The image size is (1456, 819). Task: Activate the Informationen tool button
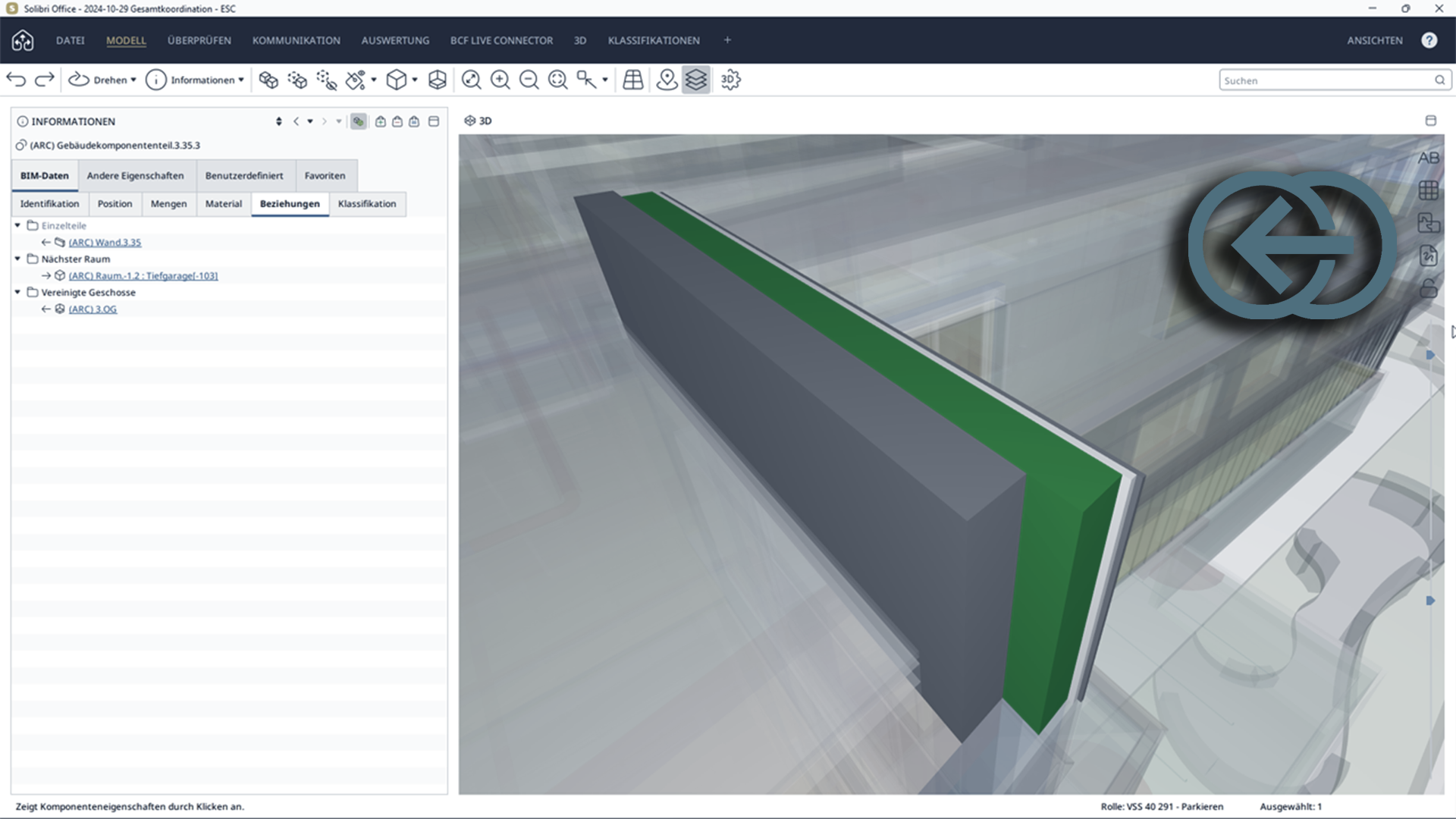pyautogui.click(x=190, y=80)
